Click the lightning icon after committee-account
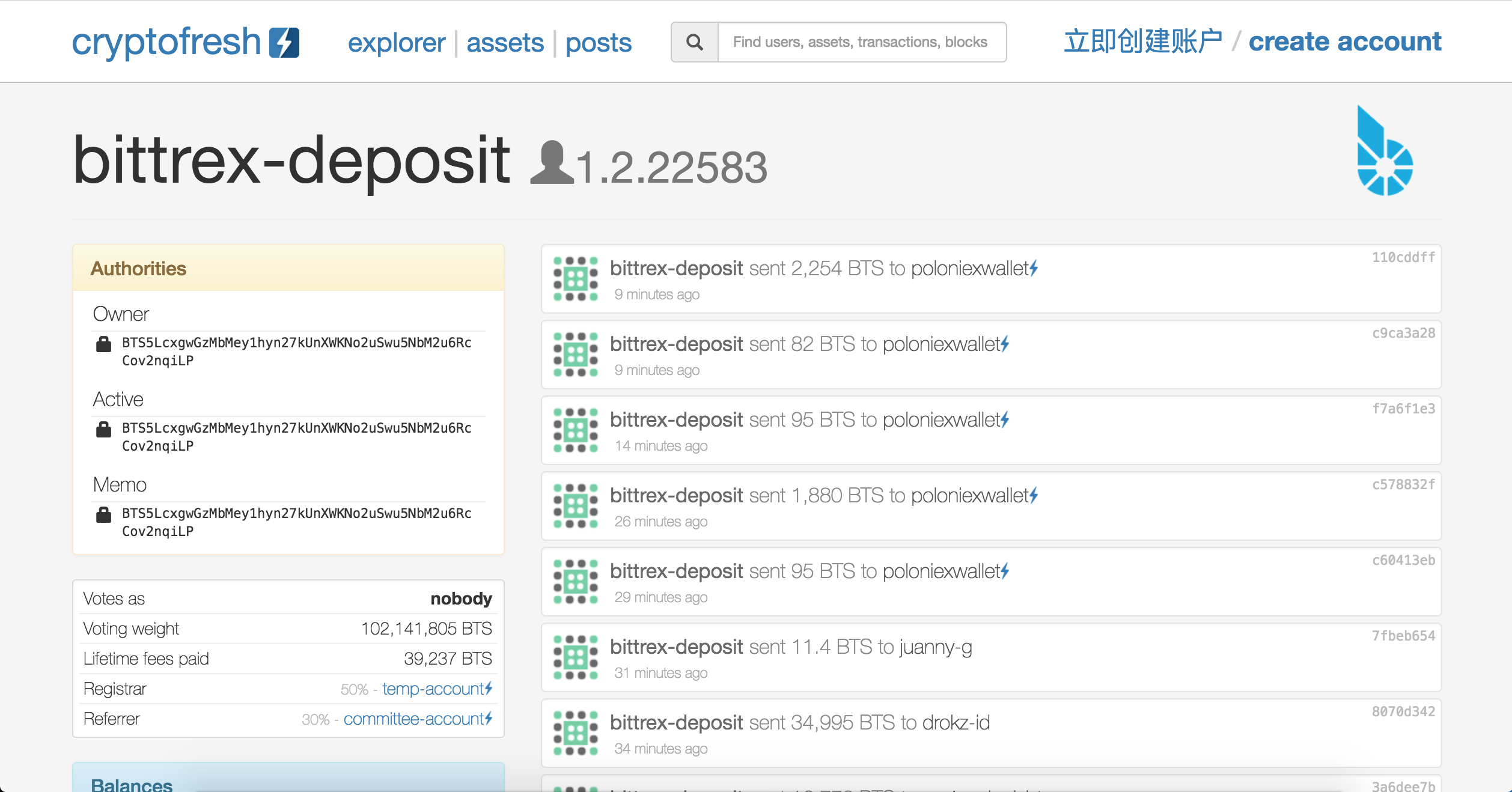 489,719
